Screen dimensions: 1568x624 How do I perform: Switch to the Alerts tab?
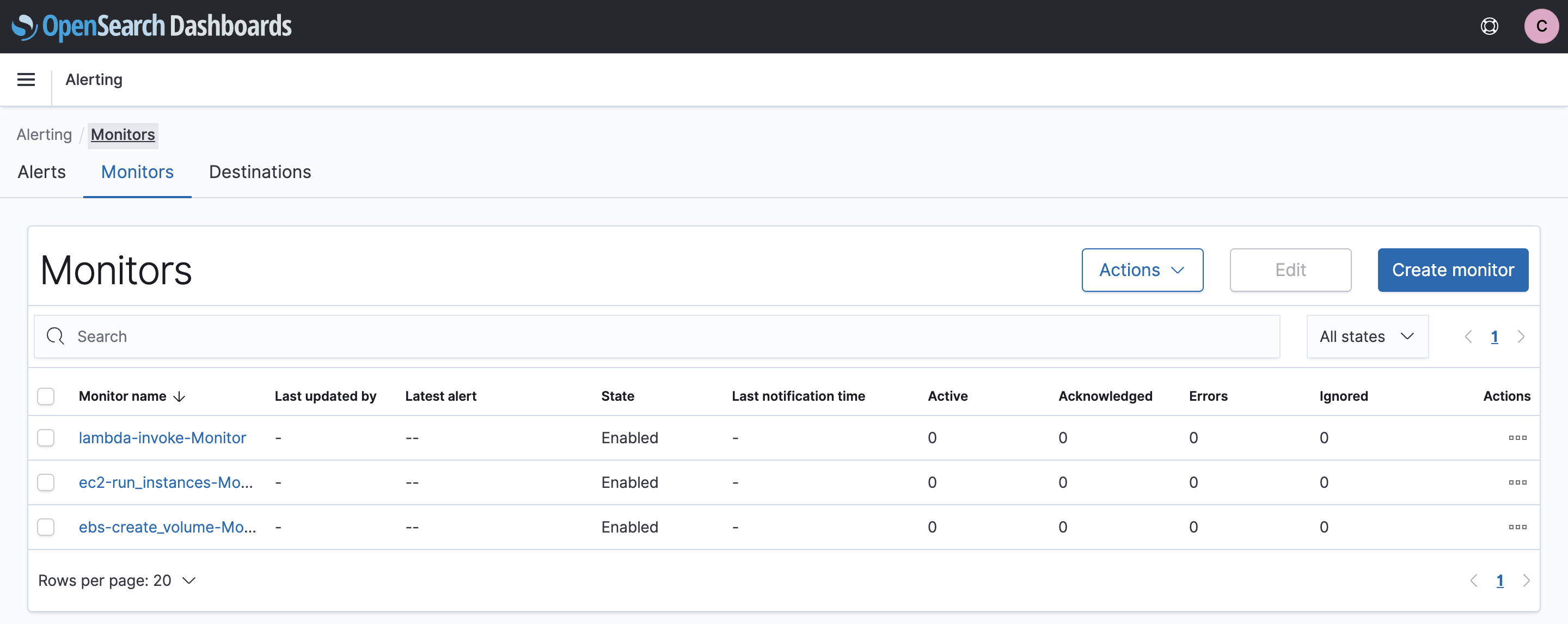point(42,170)
